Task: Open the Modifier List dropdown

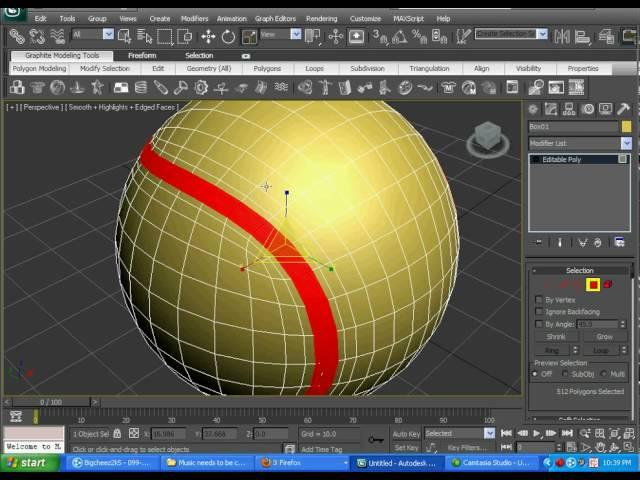Action: pyautogui.click(x=626, y=143)
